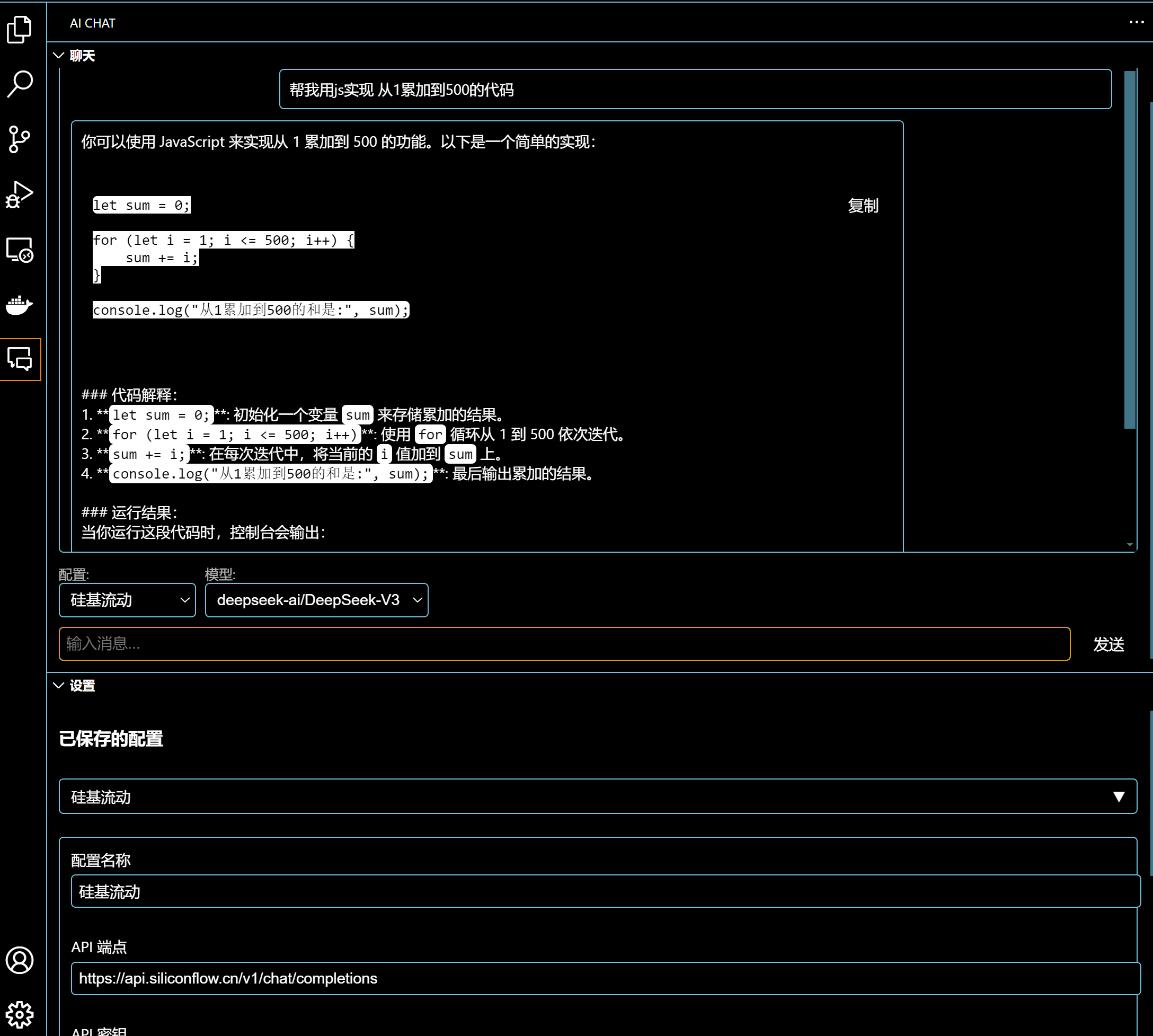The image size is (1153, 1036).
Task: Open the Accounts profile icon
Action: coord(20,960)
